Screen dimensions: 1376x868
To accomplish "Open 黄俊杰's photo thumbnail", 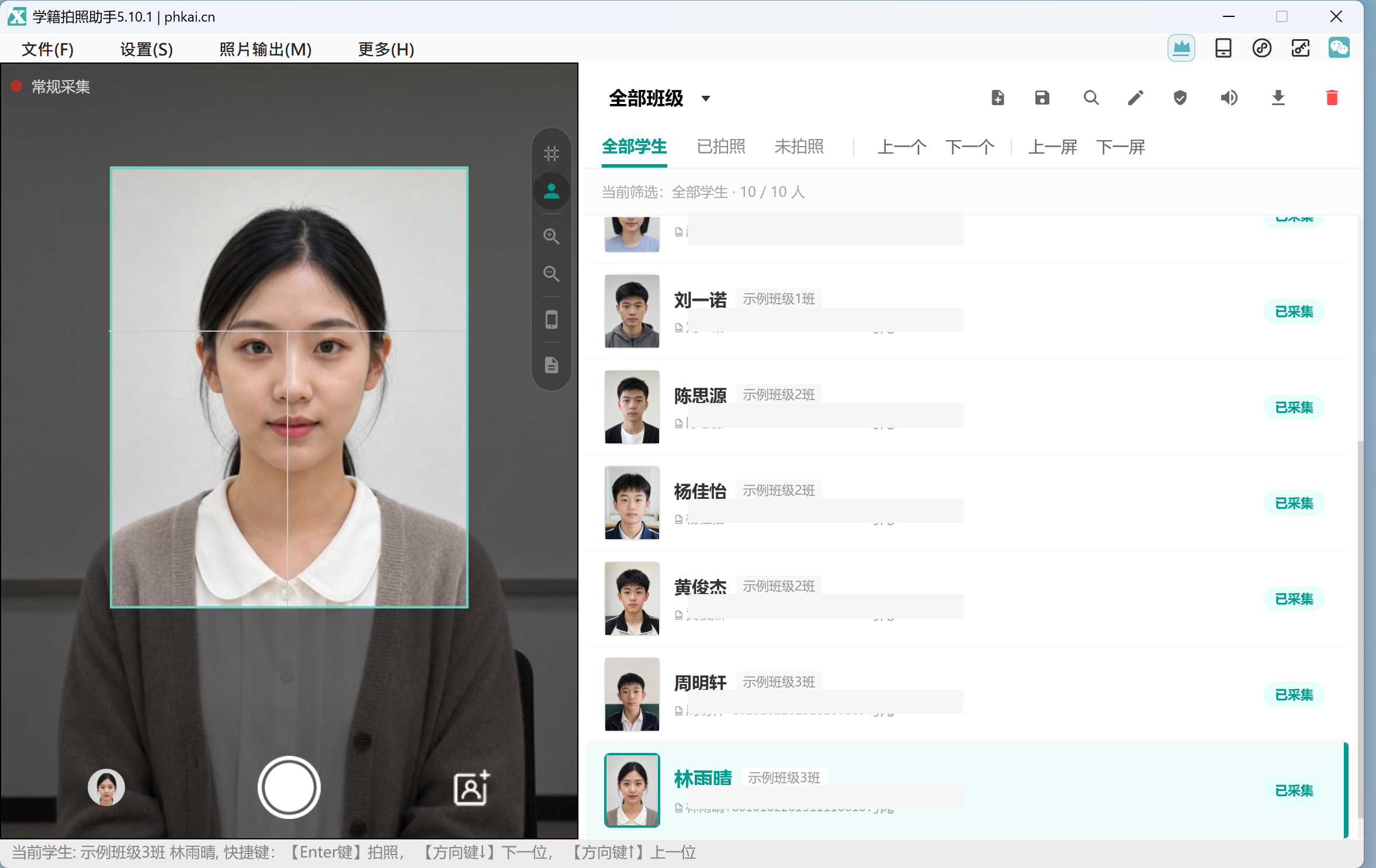I will (x=632, y=599).
